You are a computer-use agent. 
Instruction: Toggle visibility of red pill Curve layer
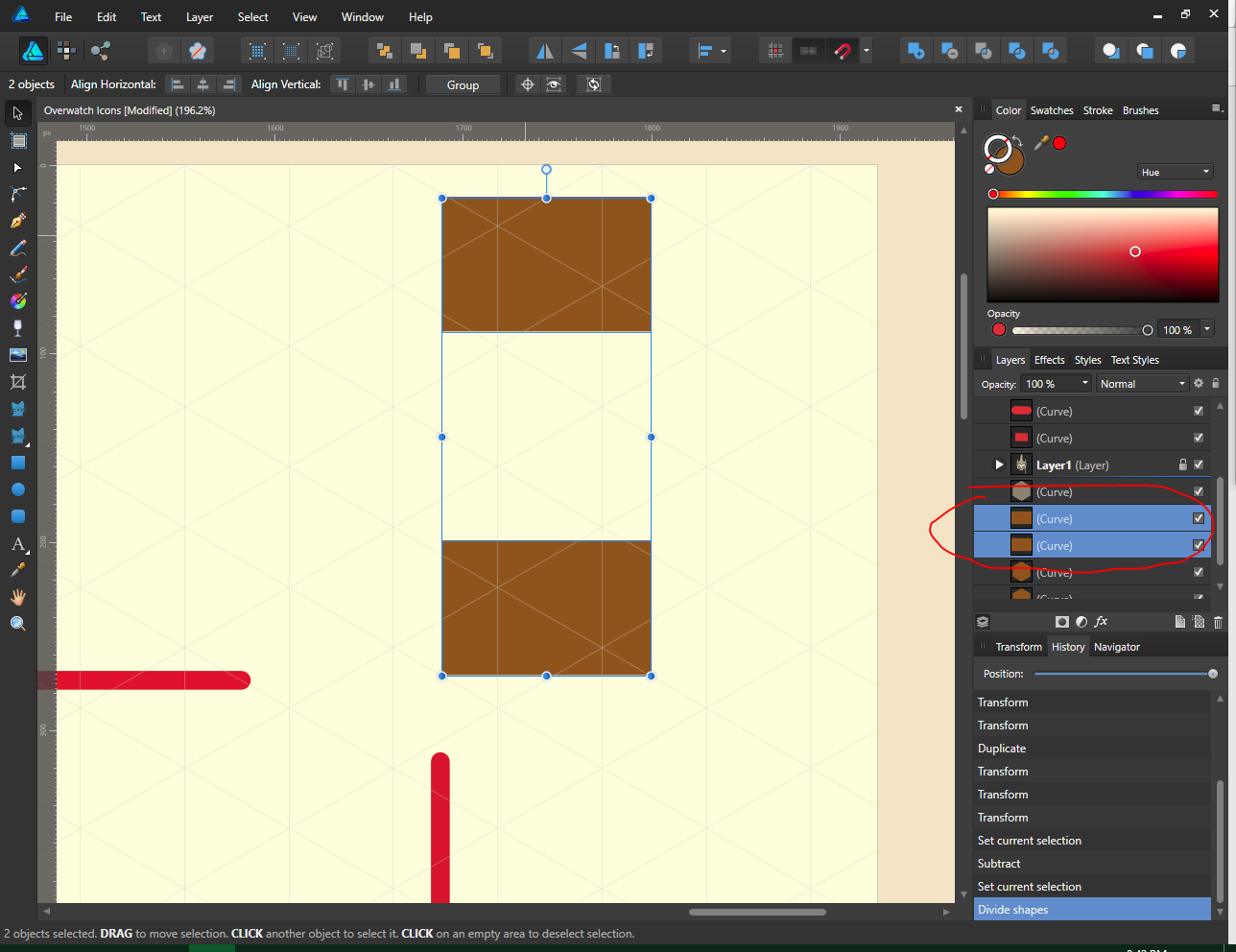(1199, 411)
